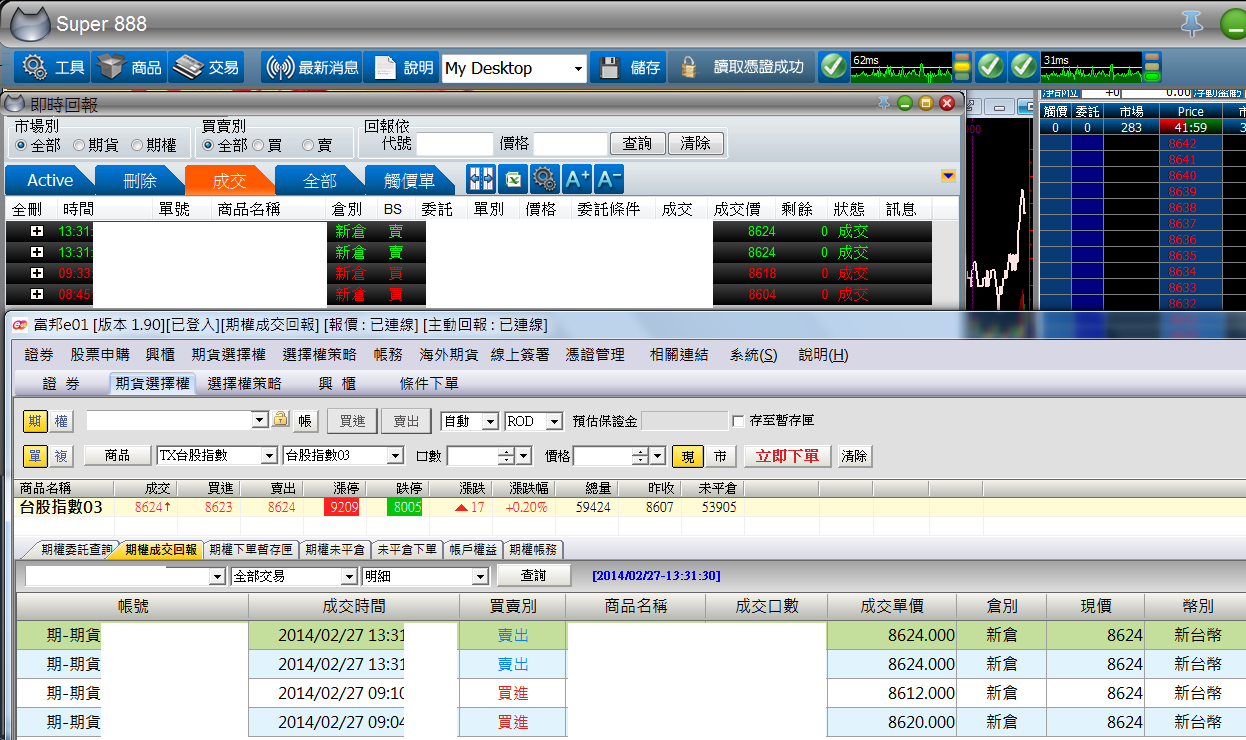This screenshot has width=1246, height=740.
Task: Click 查詢 button in 即時回報 panel
Action: pyautogui.click(x=637, y=144)
